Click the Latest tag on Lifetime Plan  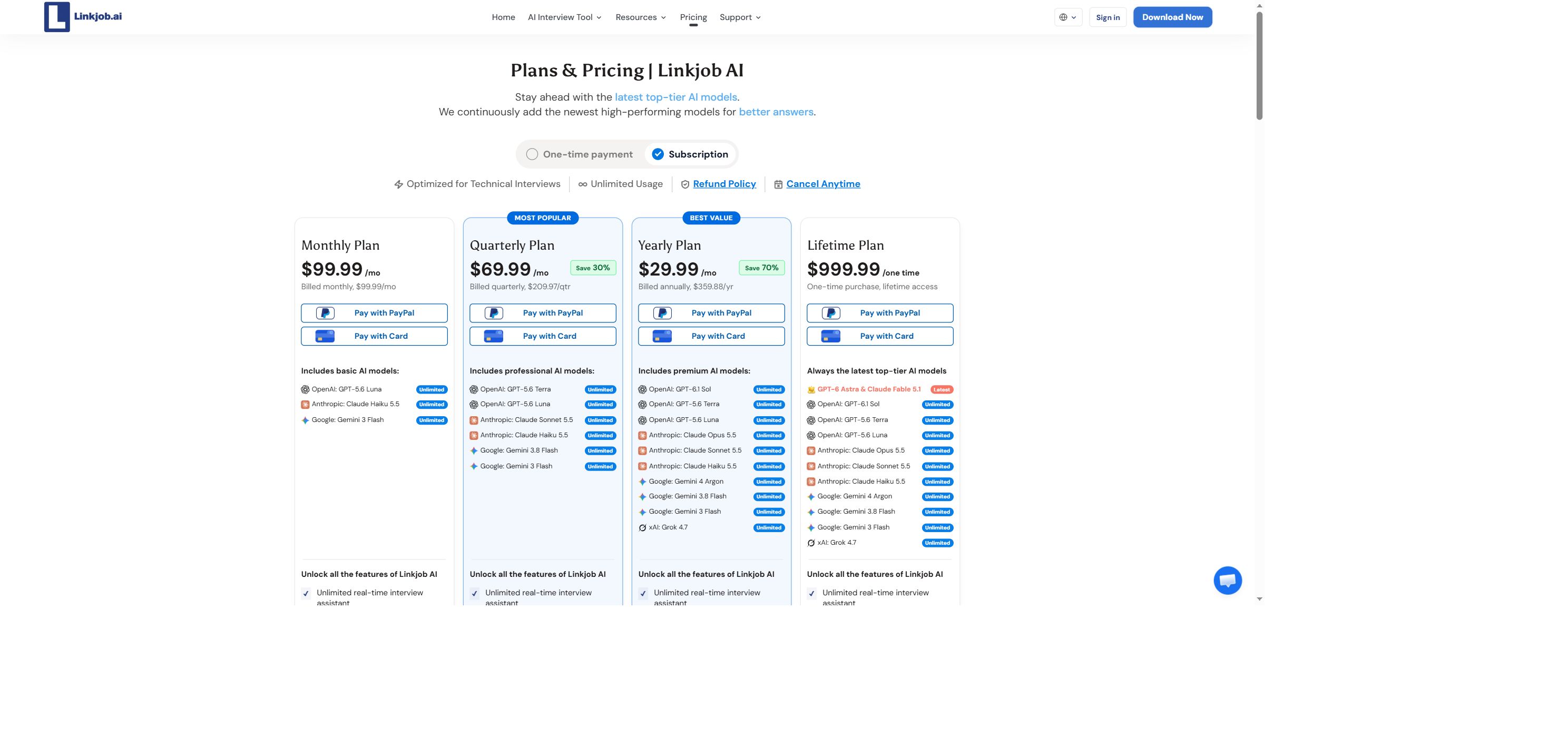pos(942,389)
